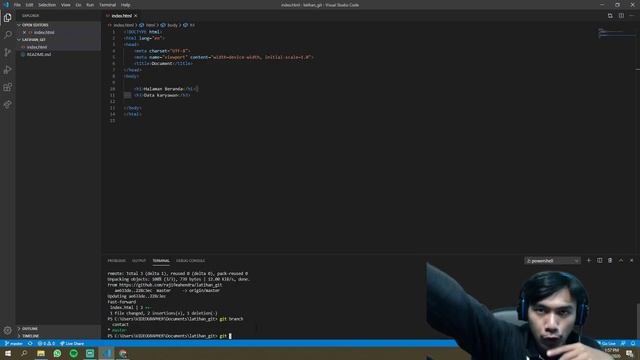Maximize the terminal panel size

pos(621,260)
